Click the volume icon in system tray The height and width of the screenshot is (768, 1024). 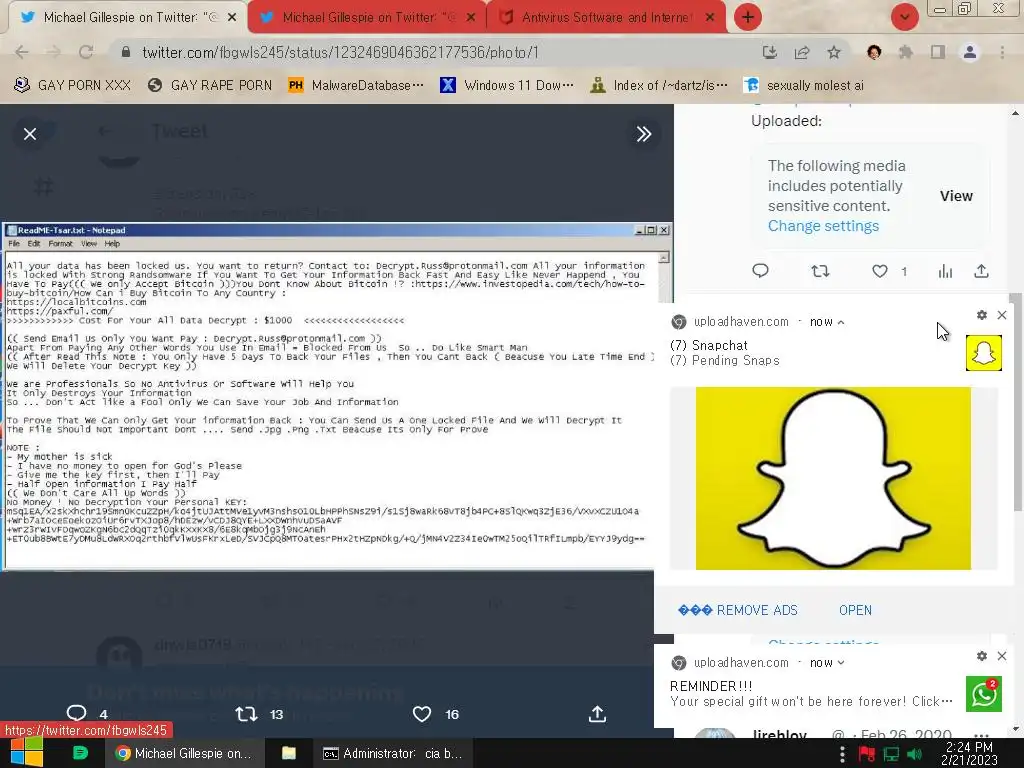coord(914,755)
